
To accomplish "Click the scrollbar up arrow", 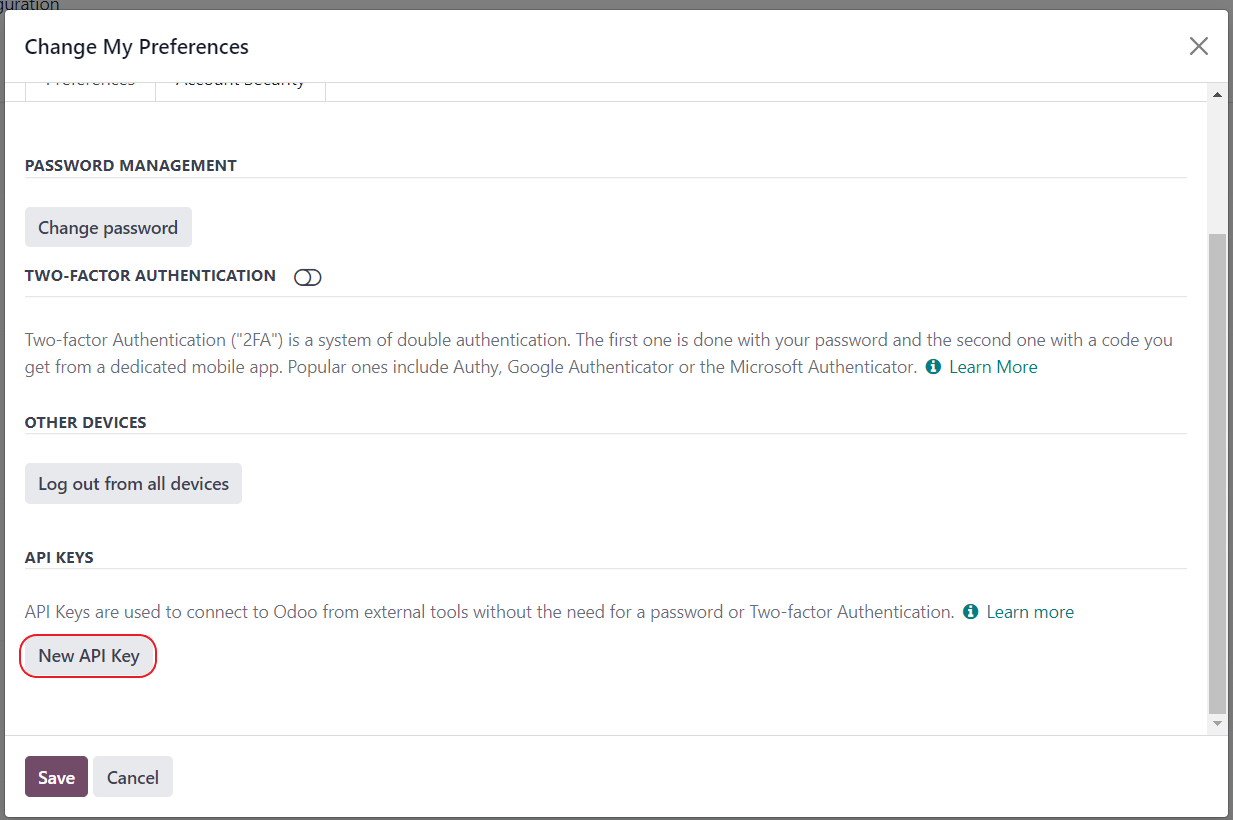I will pyautogui.click(x=1217, y=94).
